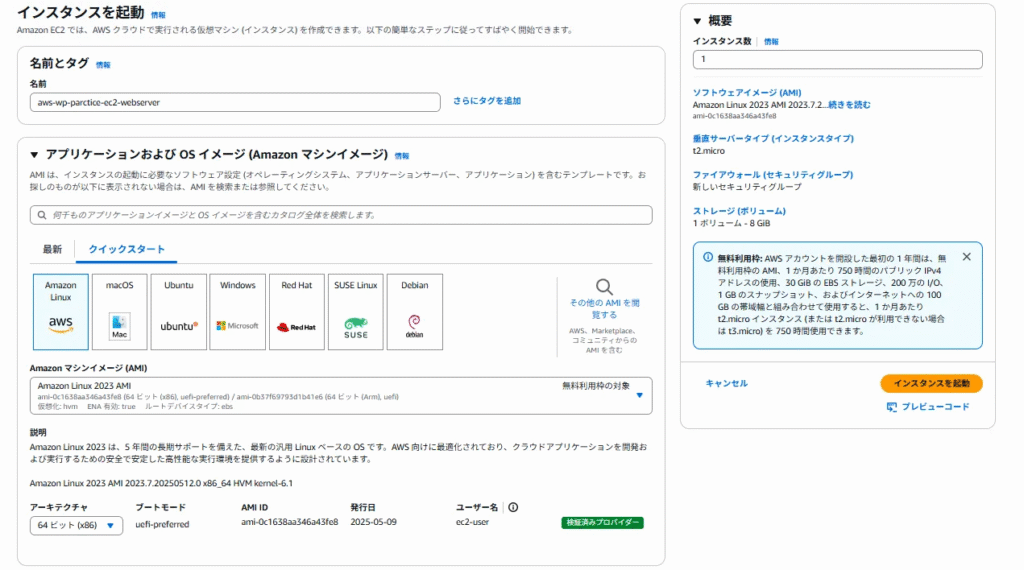Click 情報 link beside インスタンスを起動 heading
This screenshot has height=570, width=1024.
click(x=158, y=15)
